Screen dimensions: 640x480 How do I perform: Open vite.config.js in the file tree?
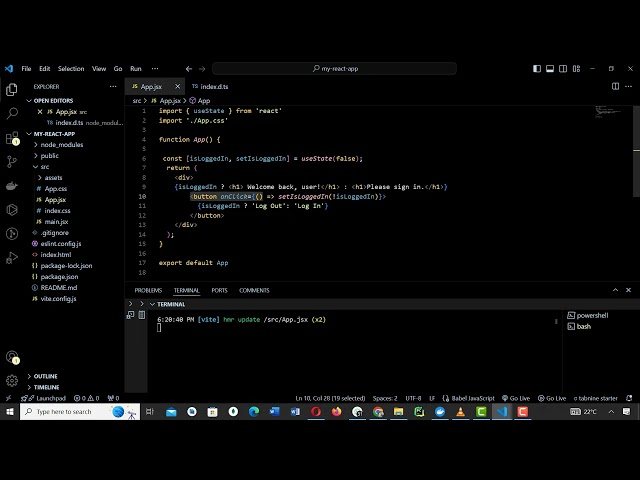click(58, 299)
